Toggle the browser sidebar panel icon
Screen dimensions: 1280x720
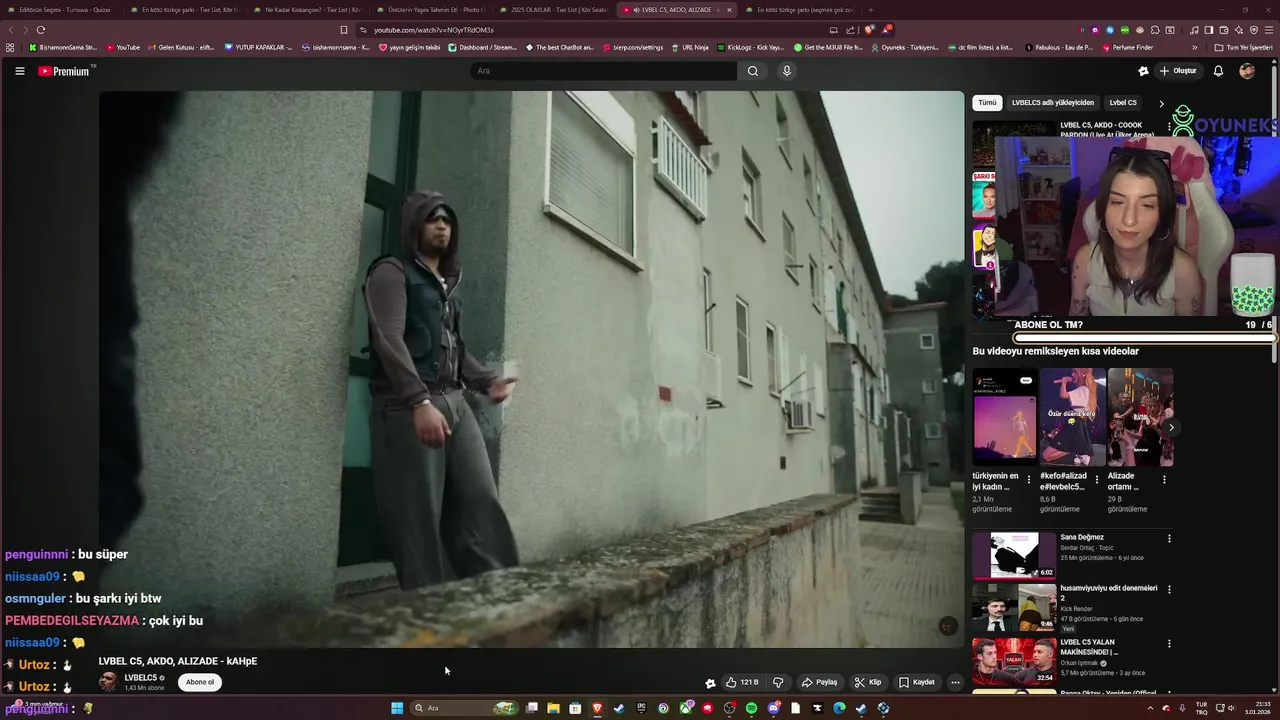click(x=1209, y=30)
